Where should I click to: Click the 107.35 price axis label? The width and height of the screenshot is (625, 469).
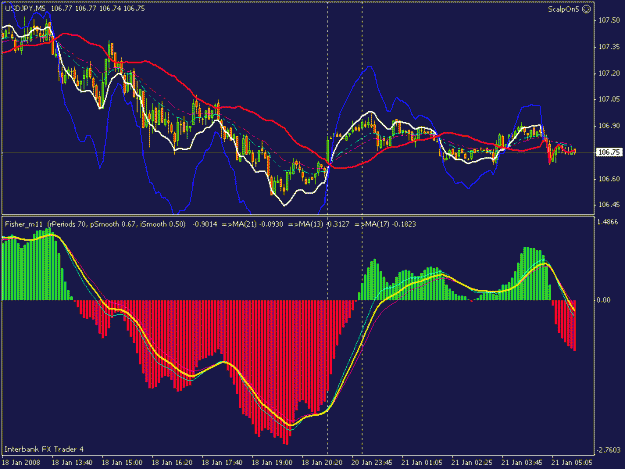coord(609,47)
